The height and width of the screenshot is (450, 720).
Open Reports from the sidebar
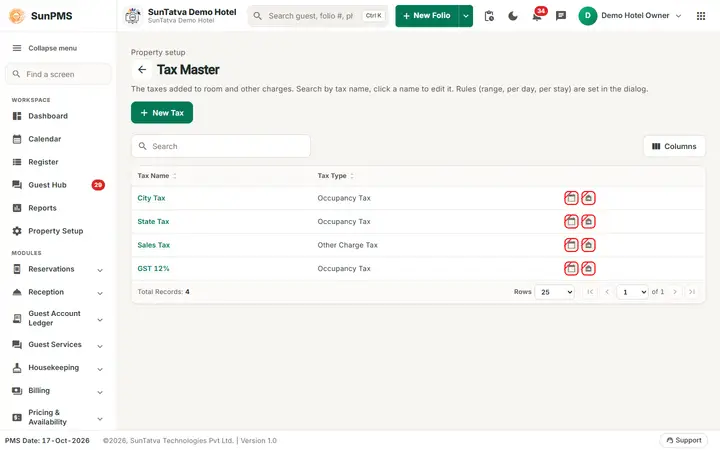pyautogui.click(x=58, y=208)
